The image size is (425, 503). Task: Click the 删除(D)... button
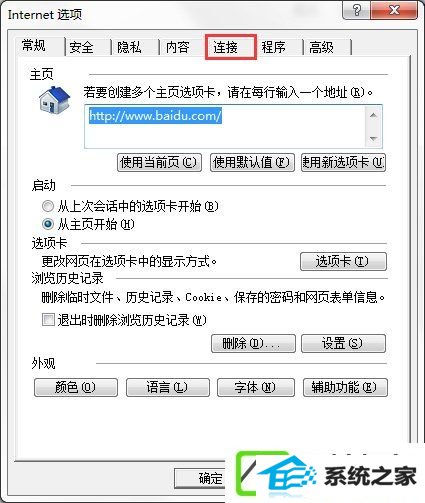(253, 343)
